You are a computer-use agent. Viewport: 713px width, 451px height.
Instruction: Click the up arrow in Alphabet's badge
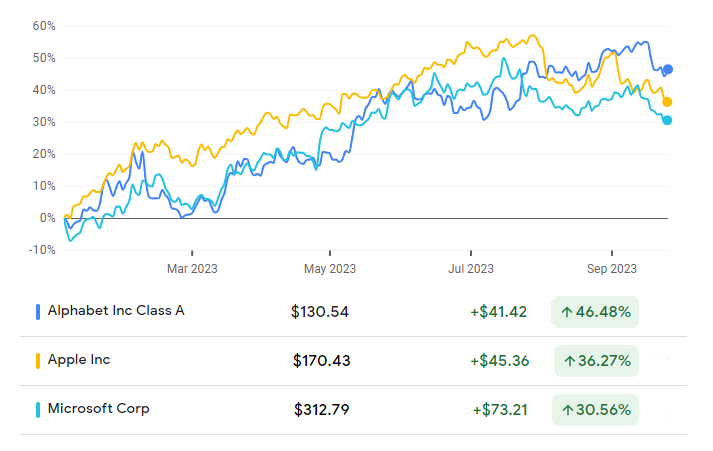coord(566,312)
